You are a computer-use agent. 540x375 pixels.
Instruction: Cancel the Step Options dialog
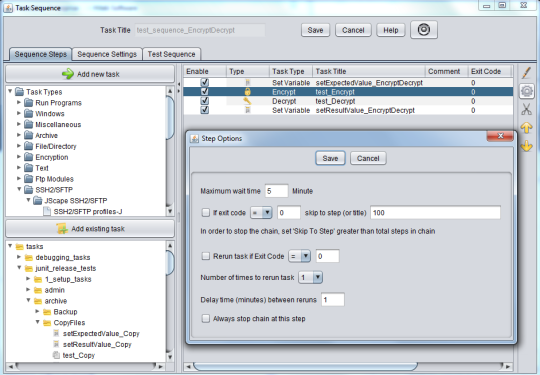(x=368, y=158)
